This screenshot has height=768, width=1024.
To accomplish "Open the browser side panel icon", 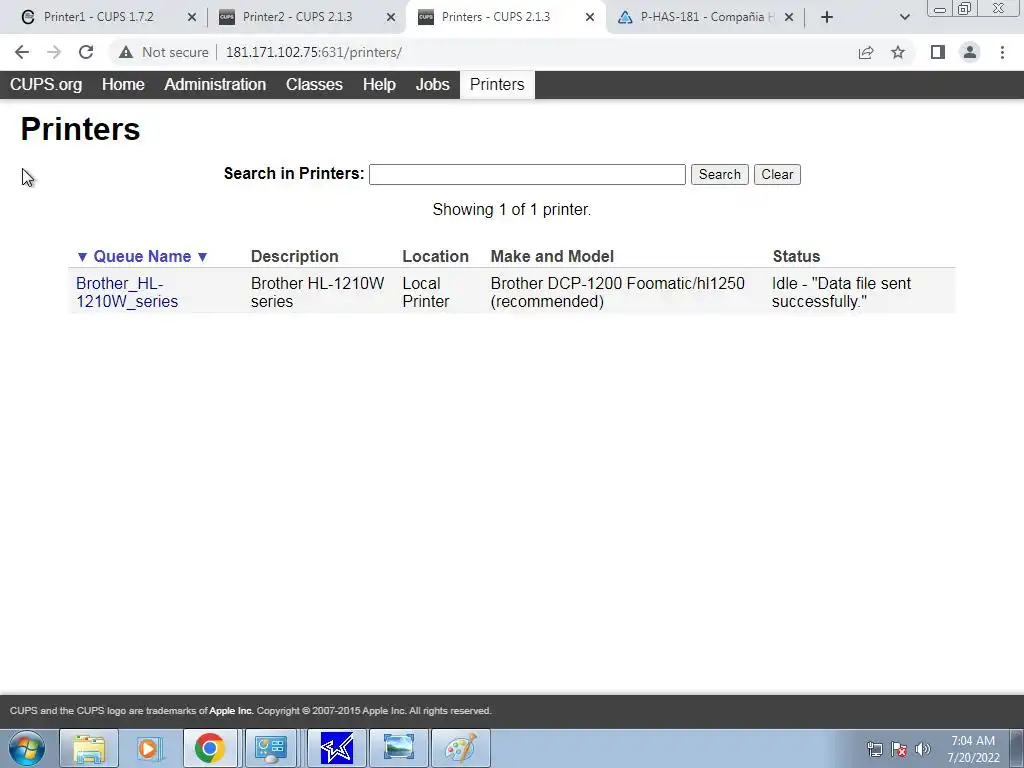I will 938,52.
